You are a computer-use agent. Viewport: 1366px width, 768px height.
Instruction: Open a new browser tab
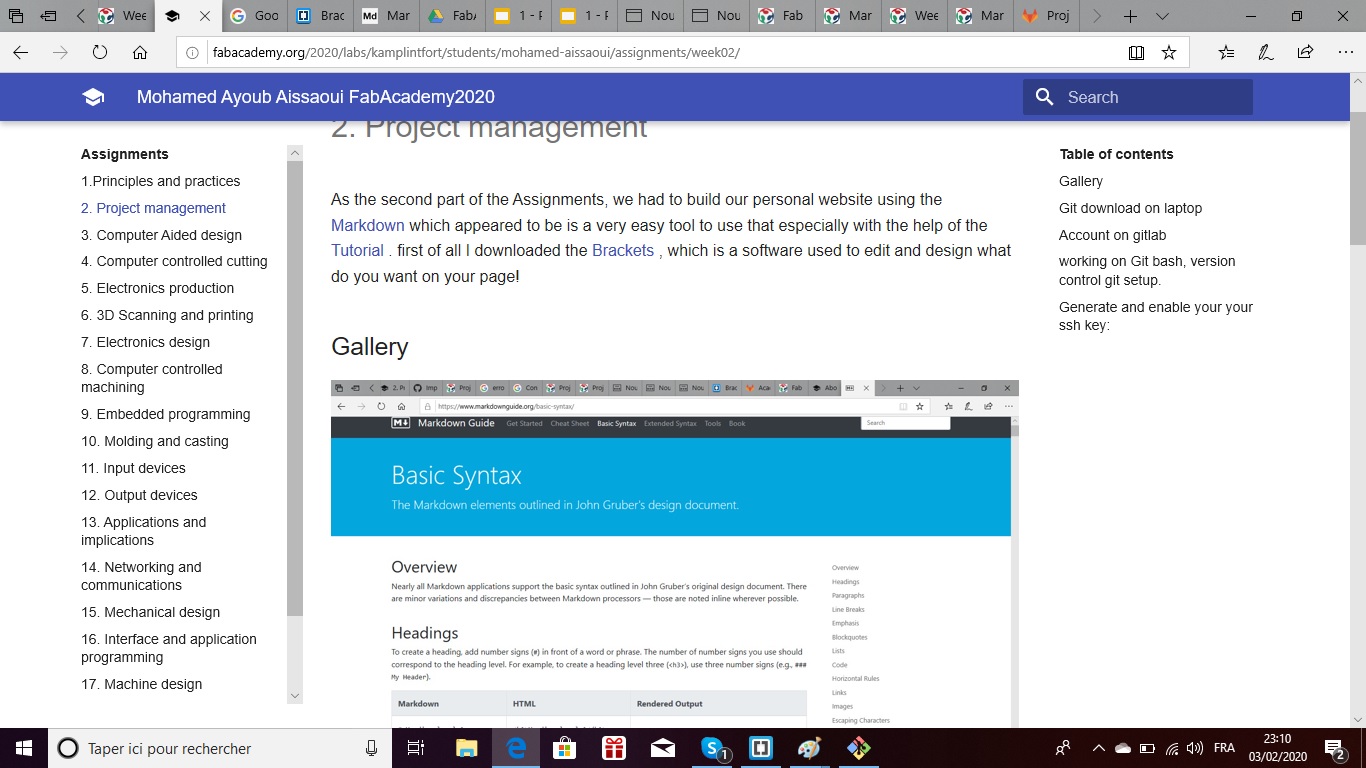click(1130, 17)
